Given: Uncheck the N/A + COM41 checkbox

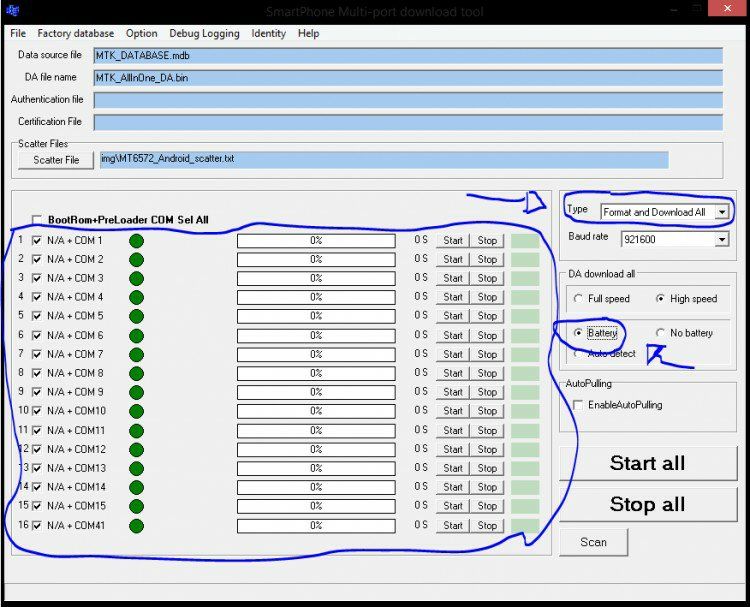Looking at the screenshot, I should click(x=37, y=526).
